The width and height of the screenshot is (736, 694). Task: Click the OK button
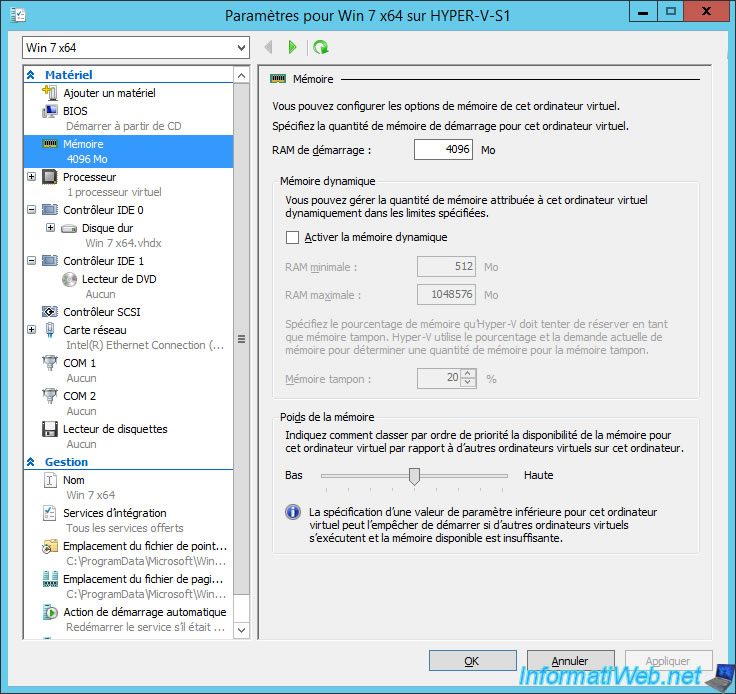coord(472,661)
